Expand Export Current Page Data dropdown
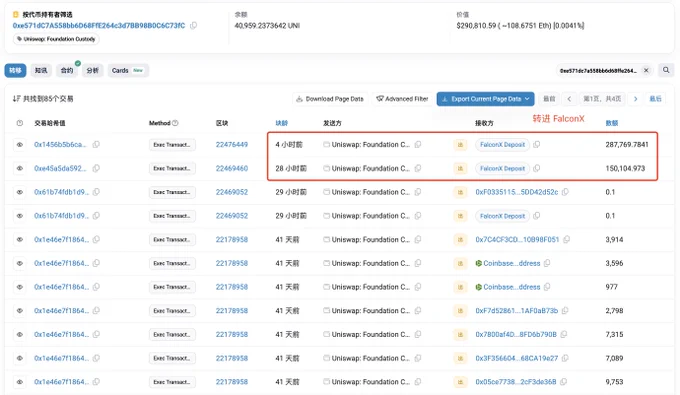680x395 pixels. coord(485,99)
